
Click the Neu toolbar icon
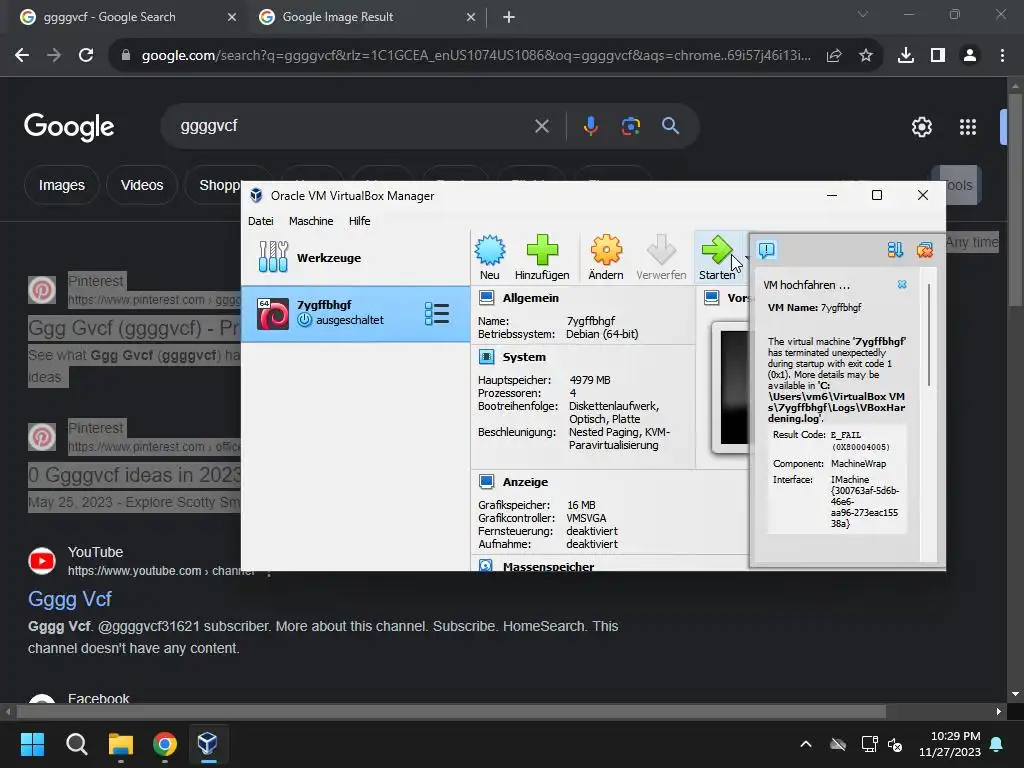pyautogui.click(x=490, y=257)
